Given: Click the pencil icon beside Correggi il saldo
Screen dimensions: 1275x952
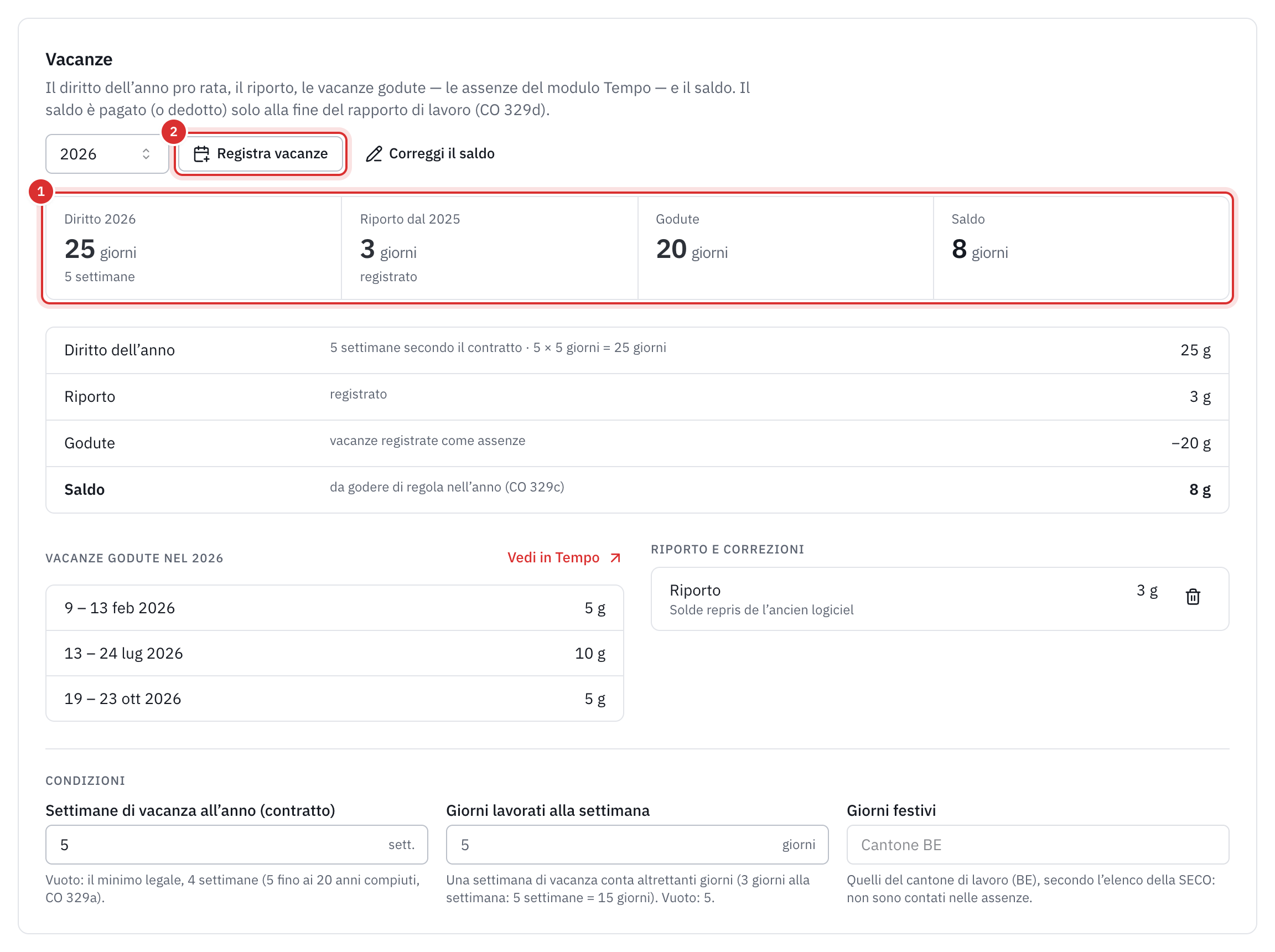Looking at the screenshot, I should 374,154.
